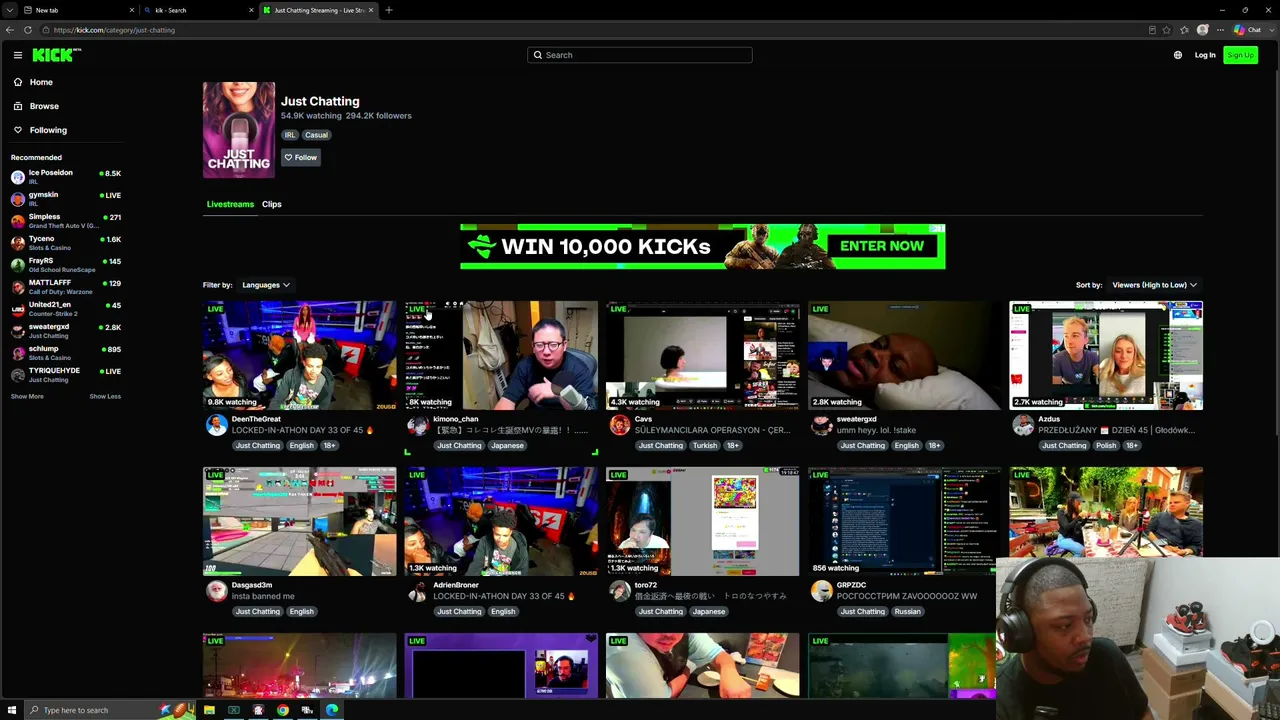The image size is (1280, 720).
Task: Open a new browser tab with plus
Action: 389,10
